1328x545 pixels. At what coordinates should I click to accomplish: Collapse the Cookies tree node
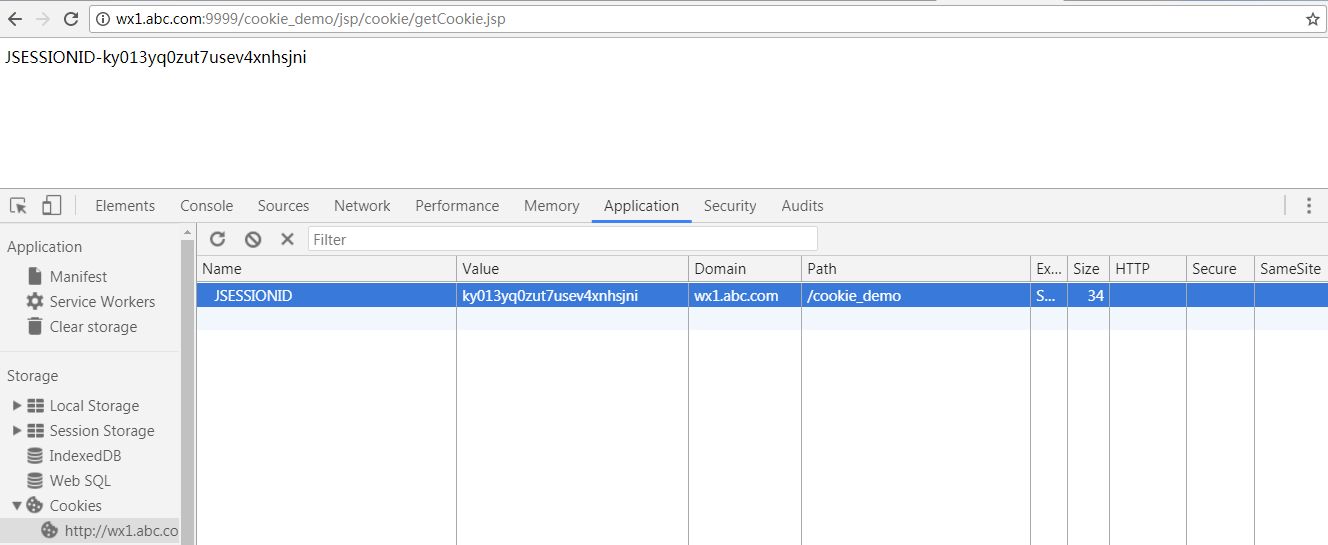point(16,506)
